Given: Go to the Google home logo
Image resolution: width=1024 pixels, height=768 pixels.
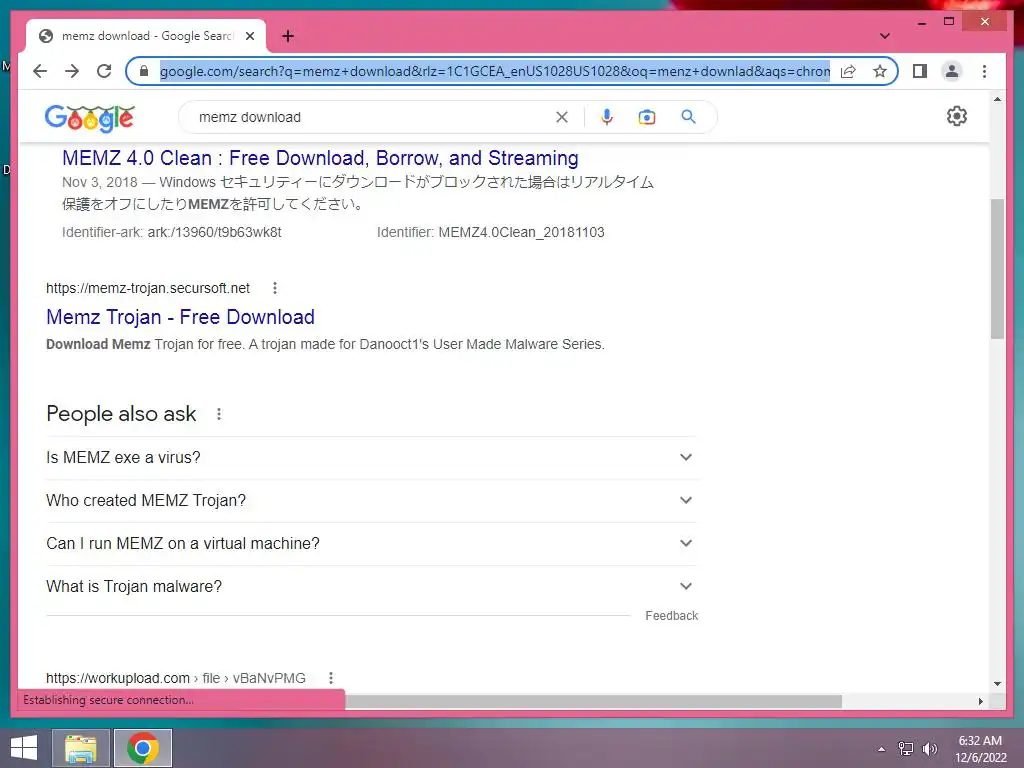Looking at the screenshot, I should point(89,118).
